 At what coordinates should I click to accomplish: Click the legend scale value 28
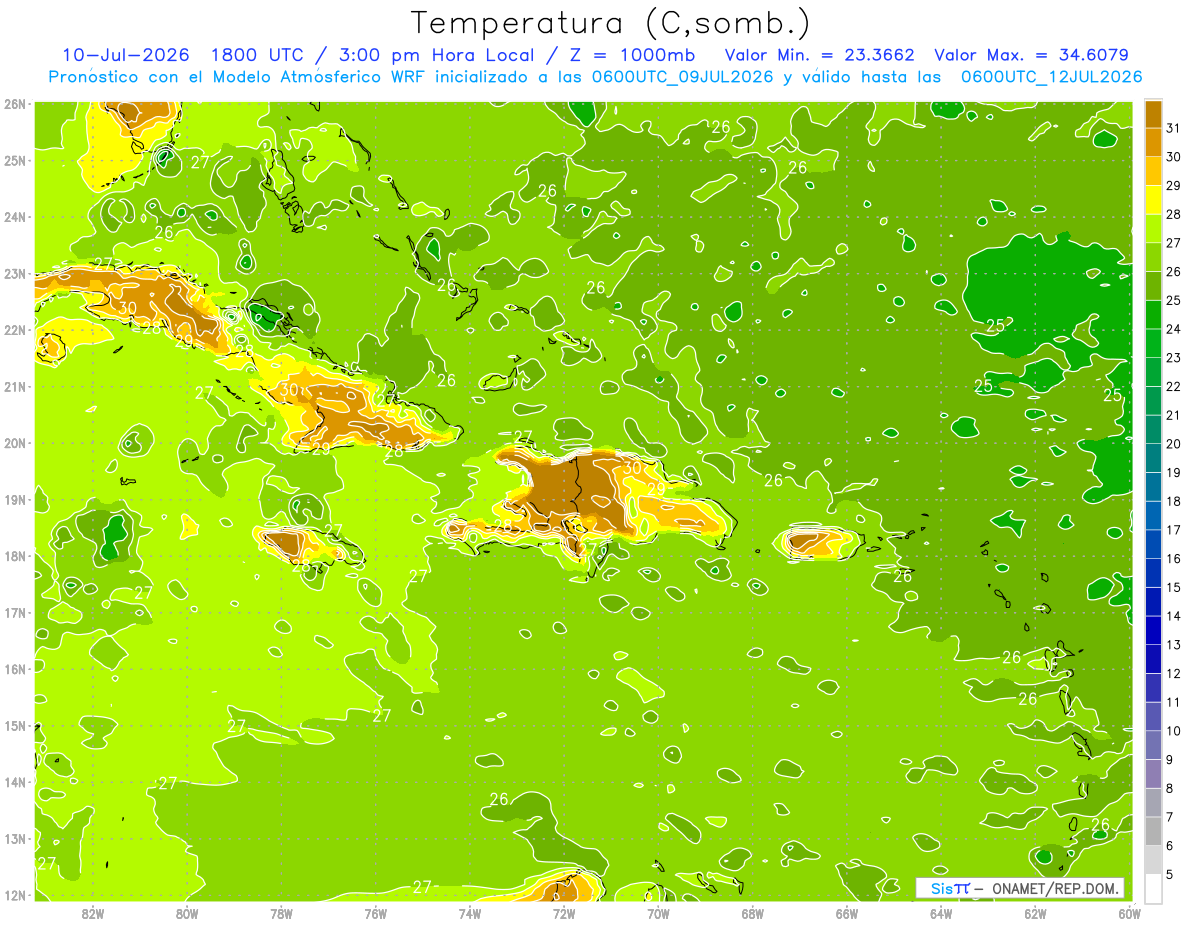click(1173, 213)
